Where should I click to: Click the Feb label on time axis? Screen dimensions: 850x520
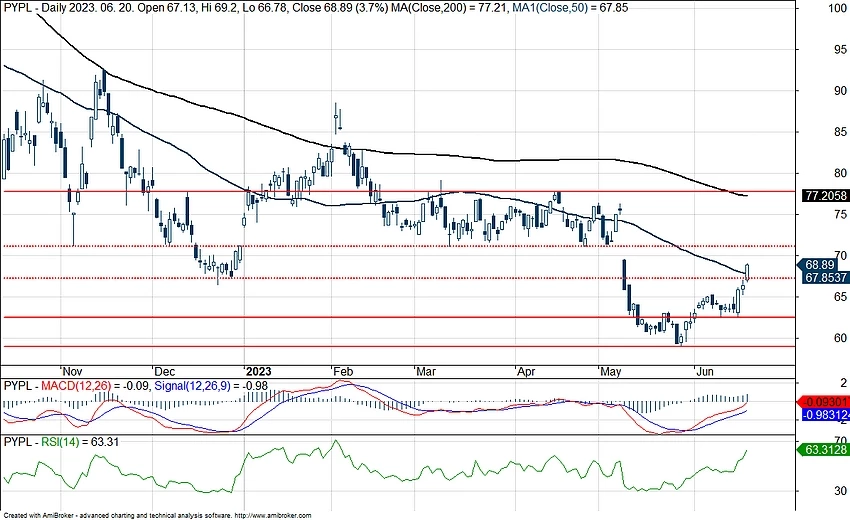click(x=343, y=371)
